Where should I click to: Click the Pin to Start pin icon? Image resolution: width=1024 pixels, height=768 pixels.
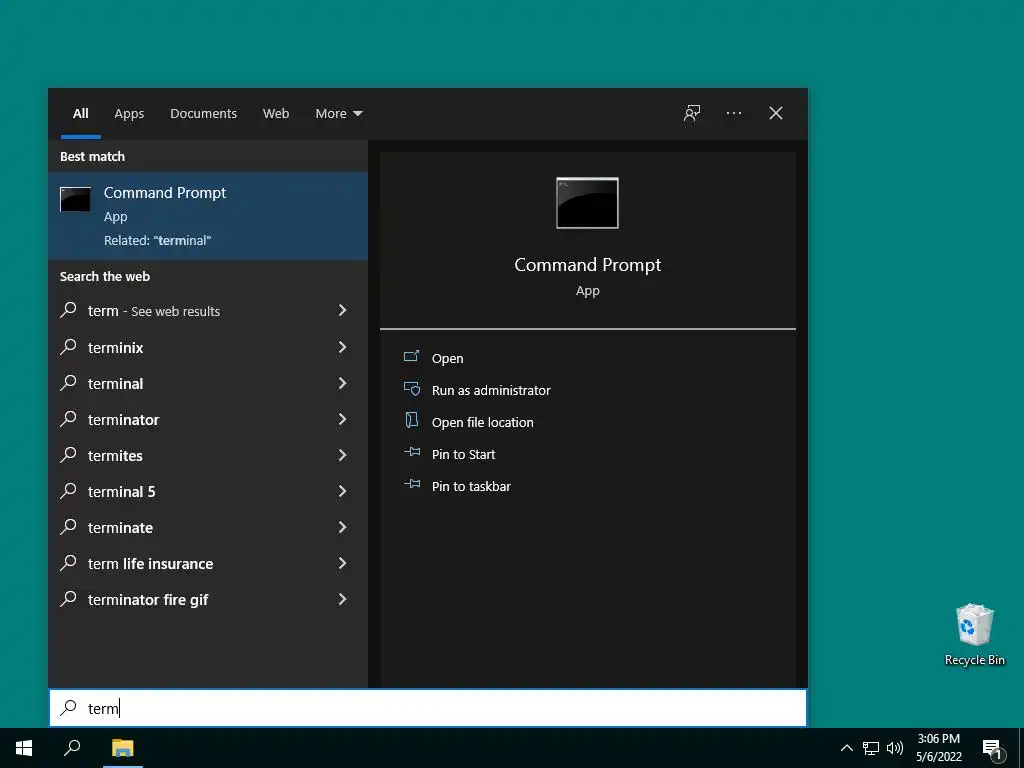point(411,453)
